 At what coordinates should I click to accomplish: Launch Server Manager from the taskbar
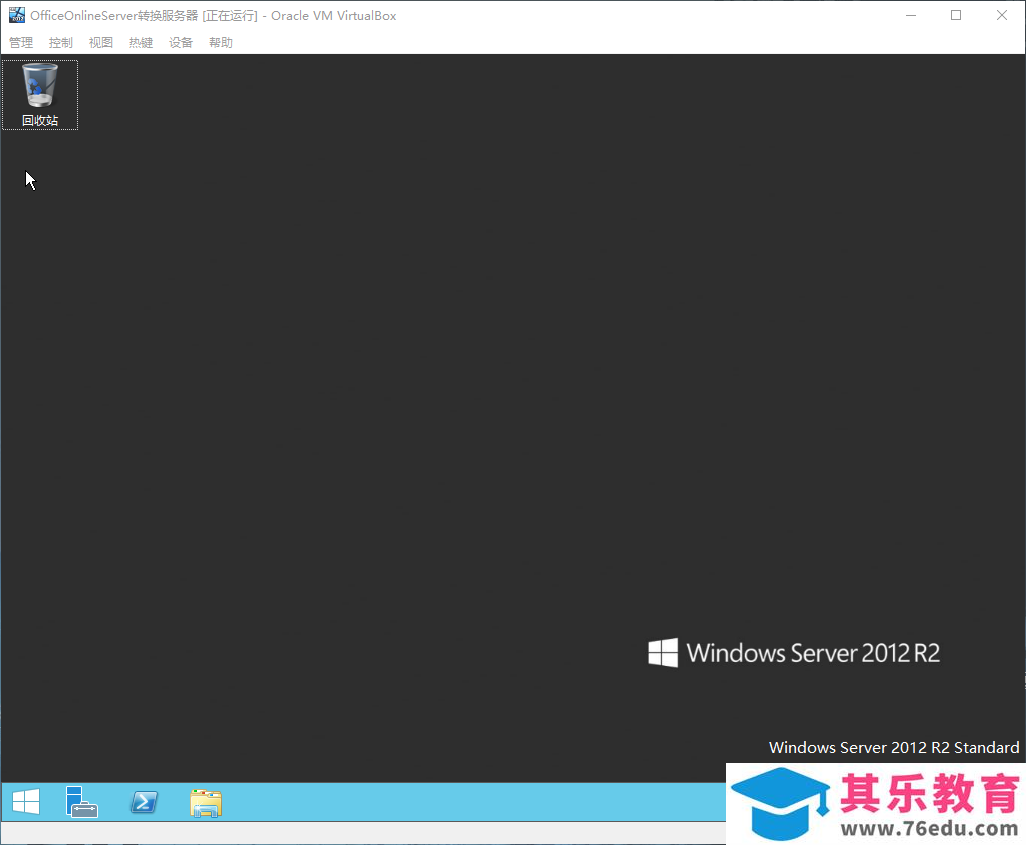coord(82,802)
